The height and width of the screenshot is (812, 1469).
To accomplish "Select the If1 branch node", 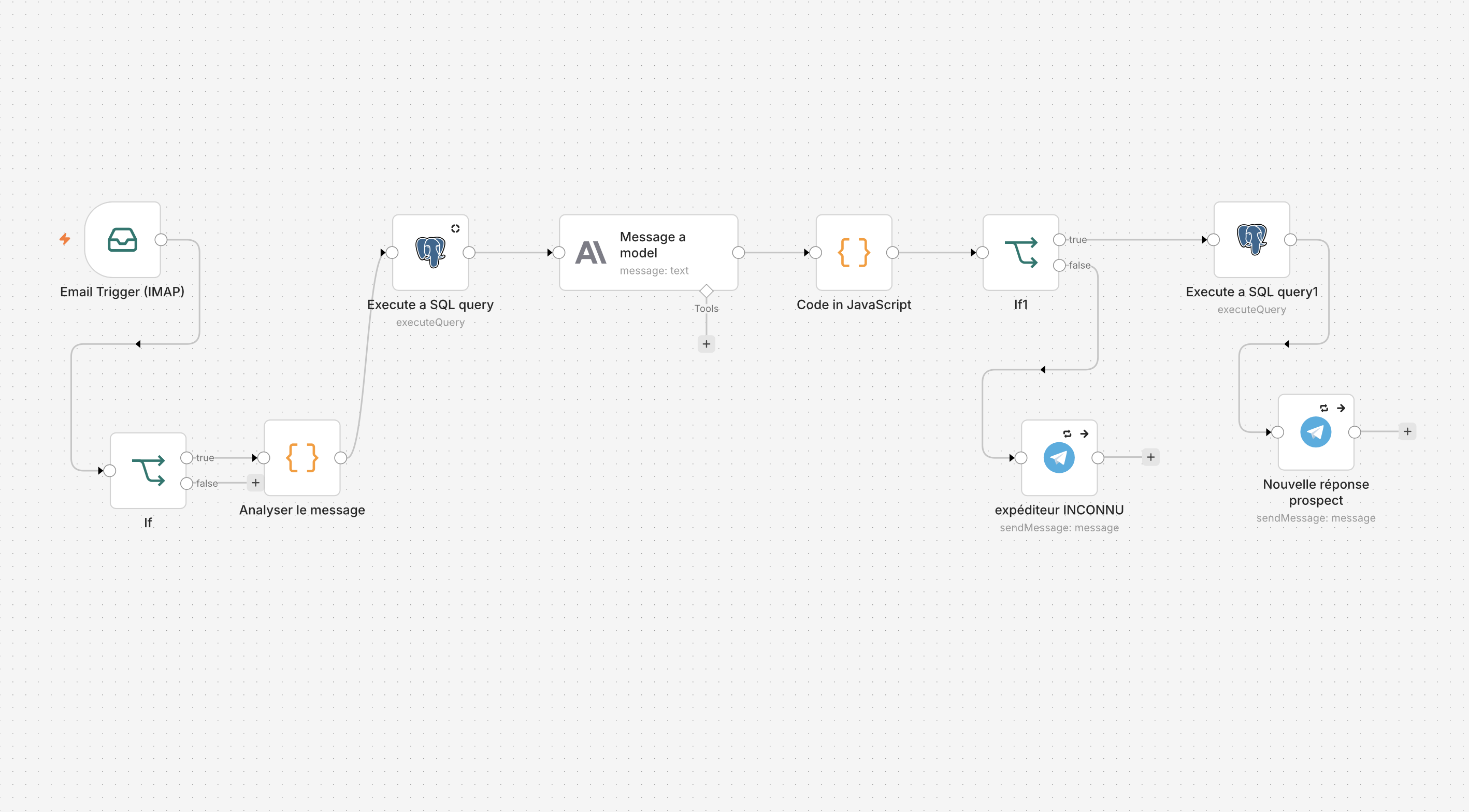I will click(1021, 252).
